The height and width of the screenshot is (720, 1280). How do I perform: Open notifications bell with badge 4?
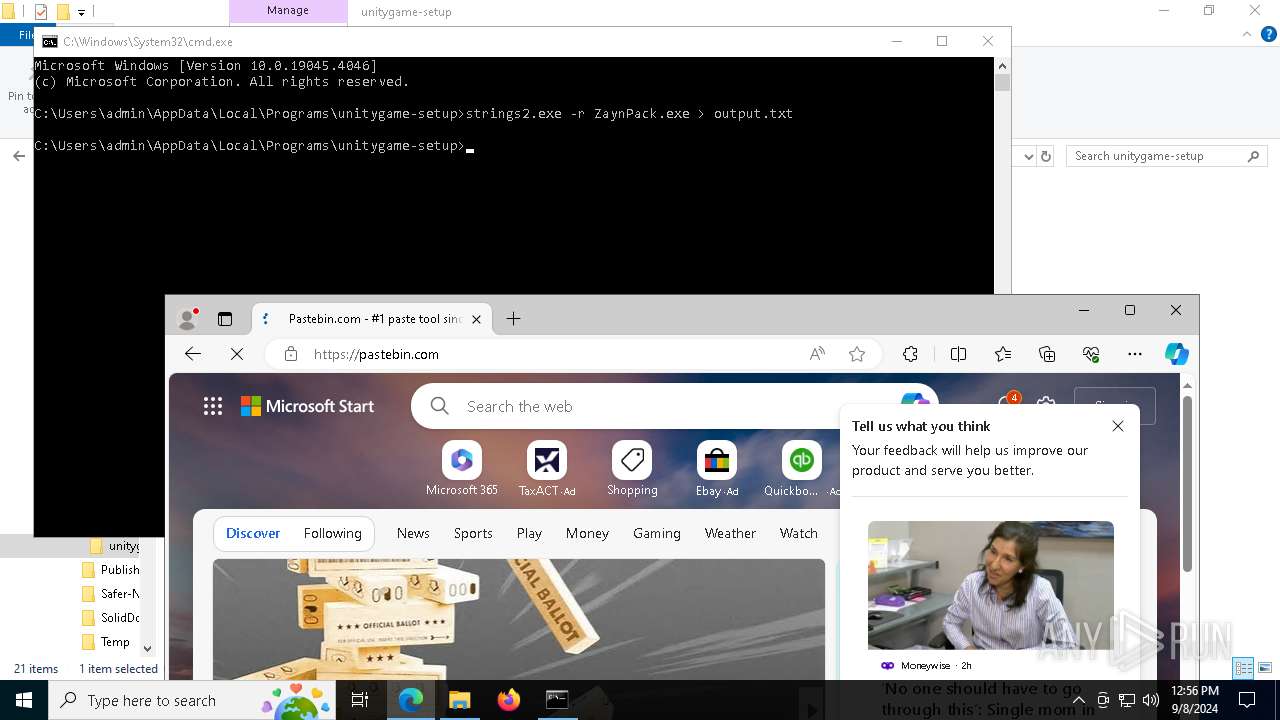click(x=1009, y=403)
